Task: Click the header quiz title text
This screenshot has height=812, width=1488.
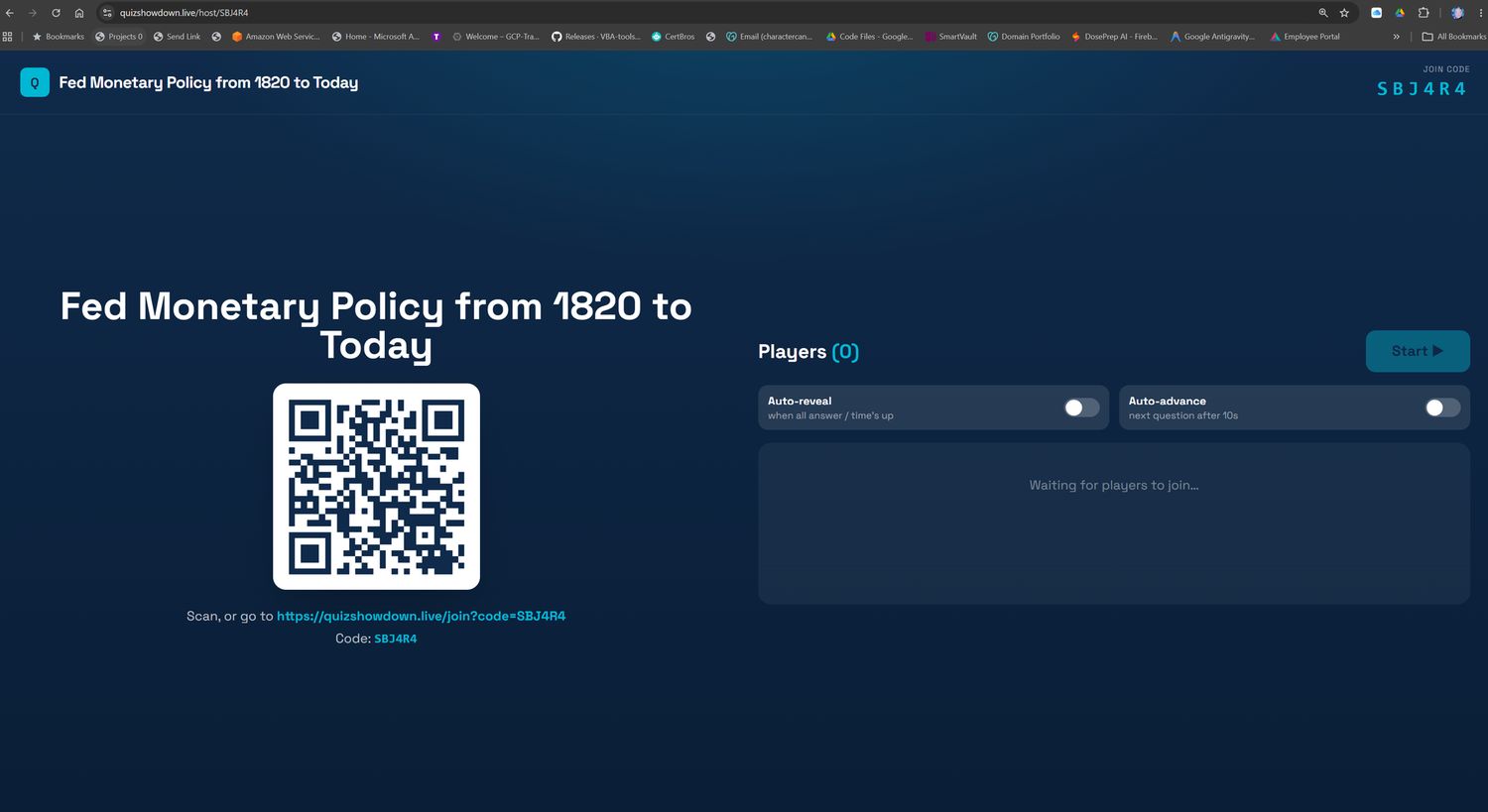Action: tap(208, 82)
